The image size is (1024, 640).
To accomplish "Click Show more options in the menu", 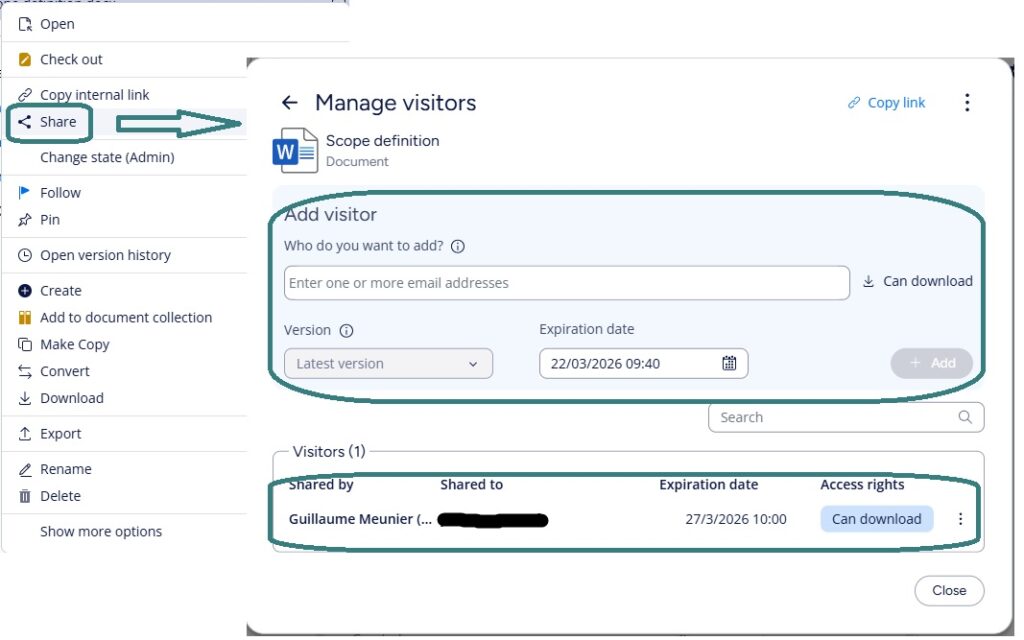I will [x=100, y=532].
